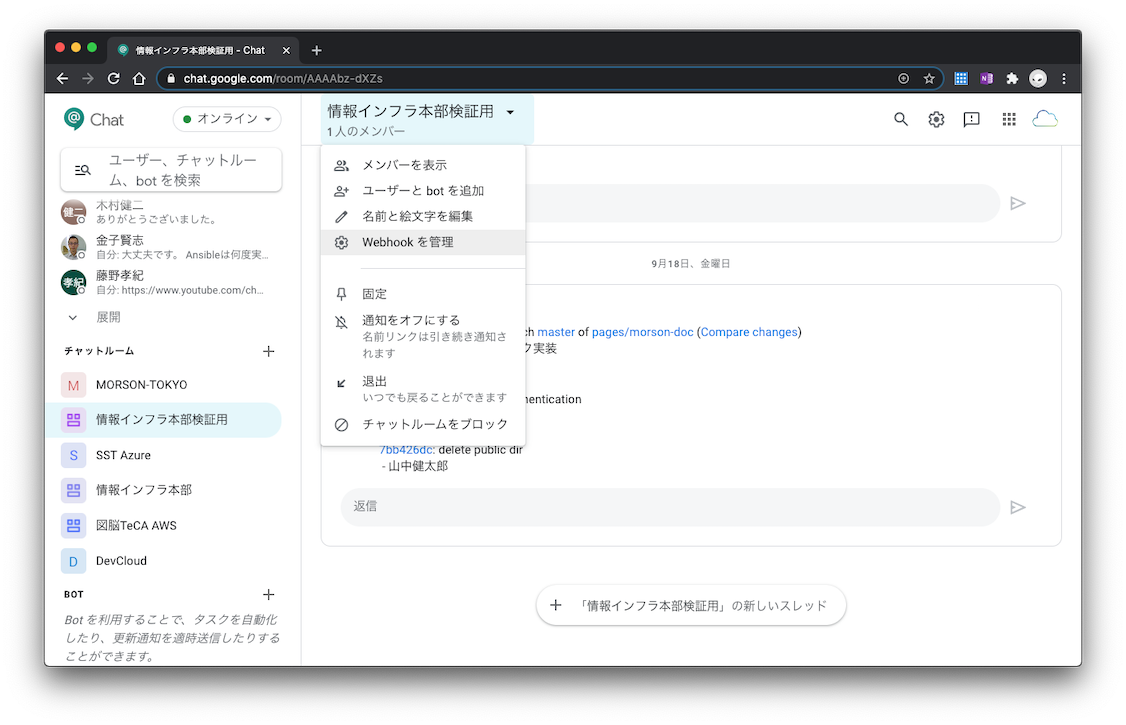
Task: Choose メンバーを表示 from the menu
Action: coord(404,165)
